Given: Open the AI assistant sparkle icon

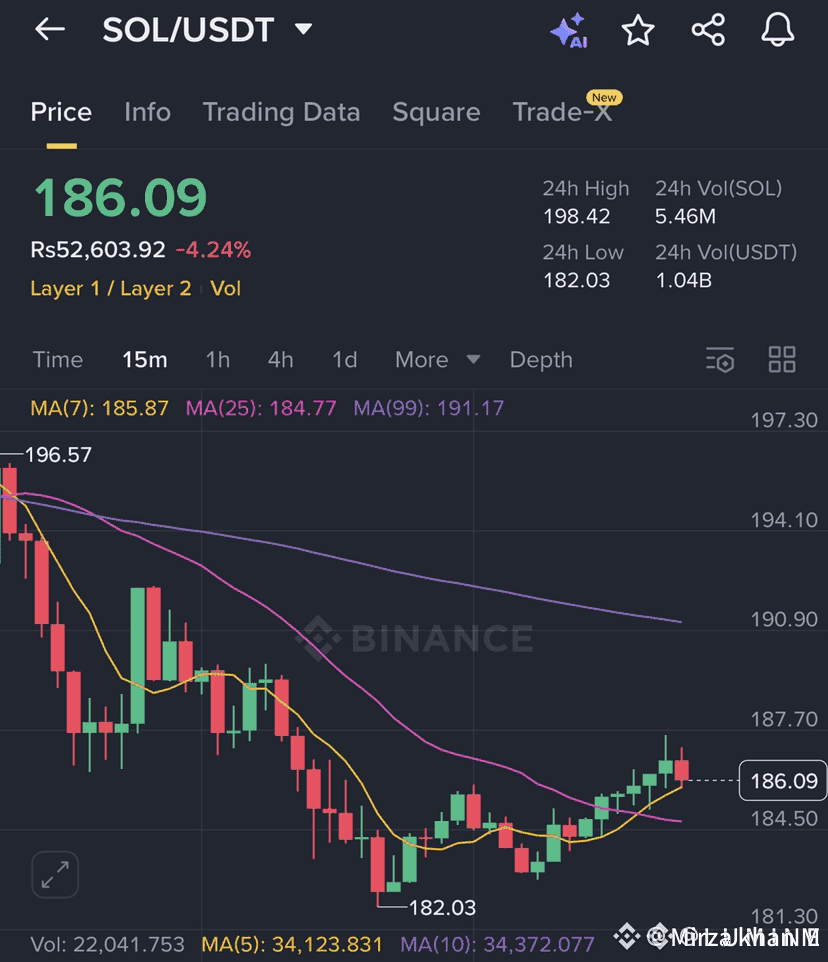Looking at the screenshot, I should point(569,31).
